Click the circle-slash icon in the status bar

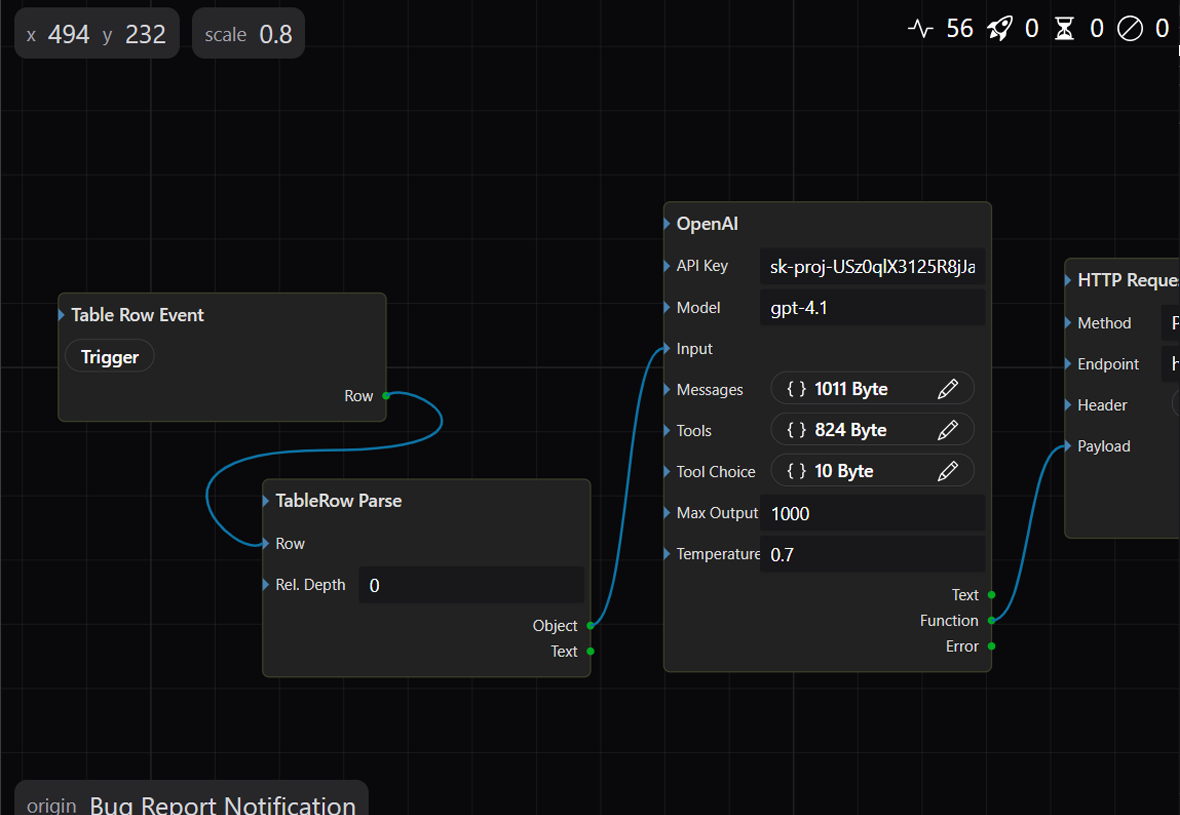point(1130,29)
